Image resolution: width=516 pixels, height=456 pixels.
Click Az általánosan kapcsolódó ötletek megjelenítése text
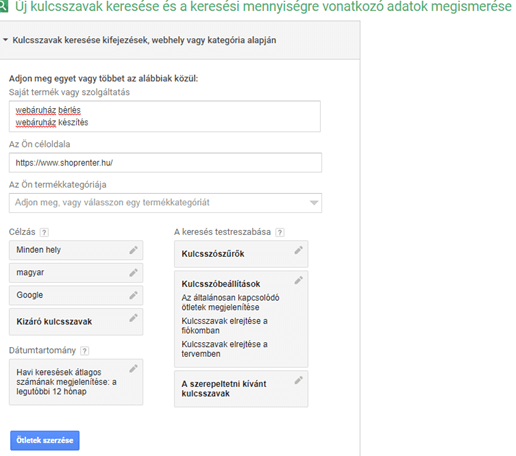click(230, 302)
